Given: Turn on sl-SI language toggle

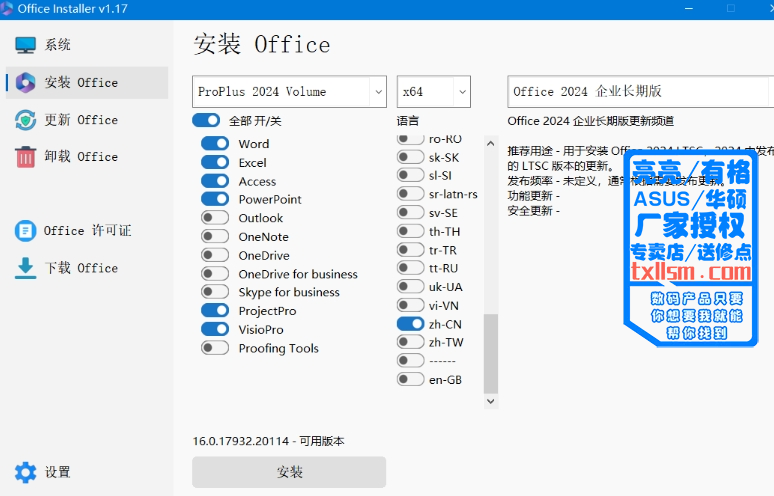Looking at the screenshot, I should pyautogui.click(x=410, y=175).
